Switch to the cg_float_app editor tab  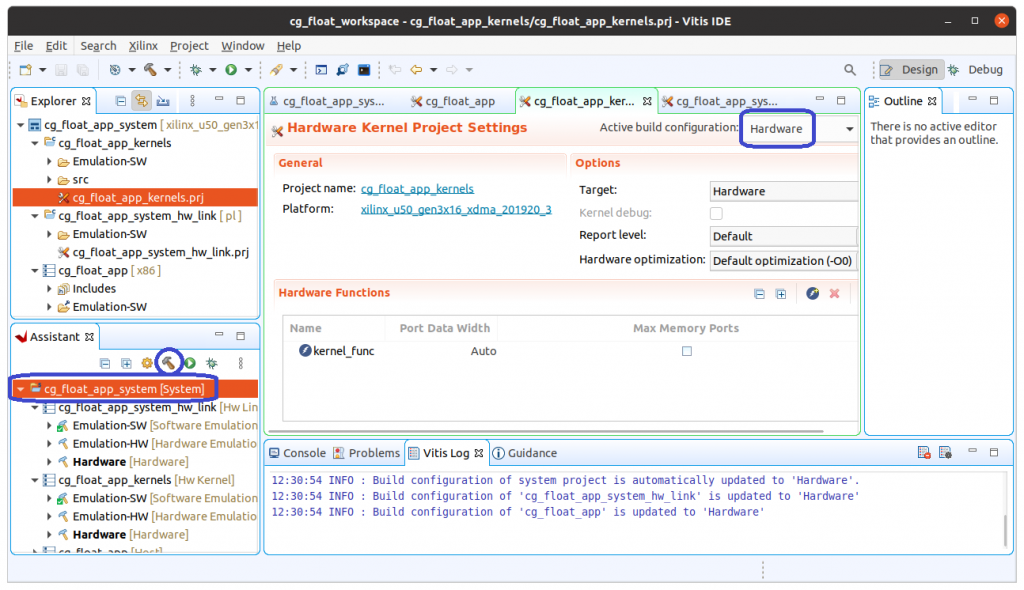pyautogui.click(x=453, y=101)
